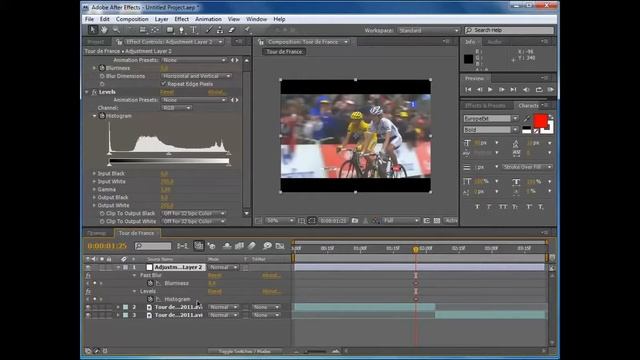Collapse Fast Blur group in the timeline

click(134, 276)
